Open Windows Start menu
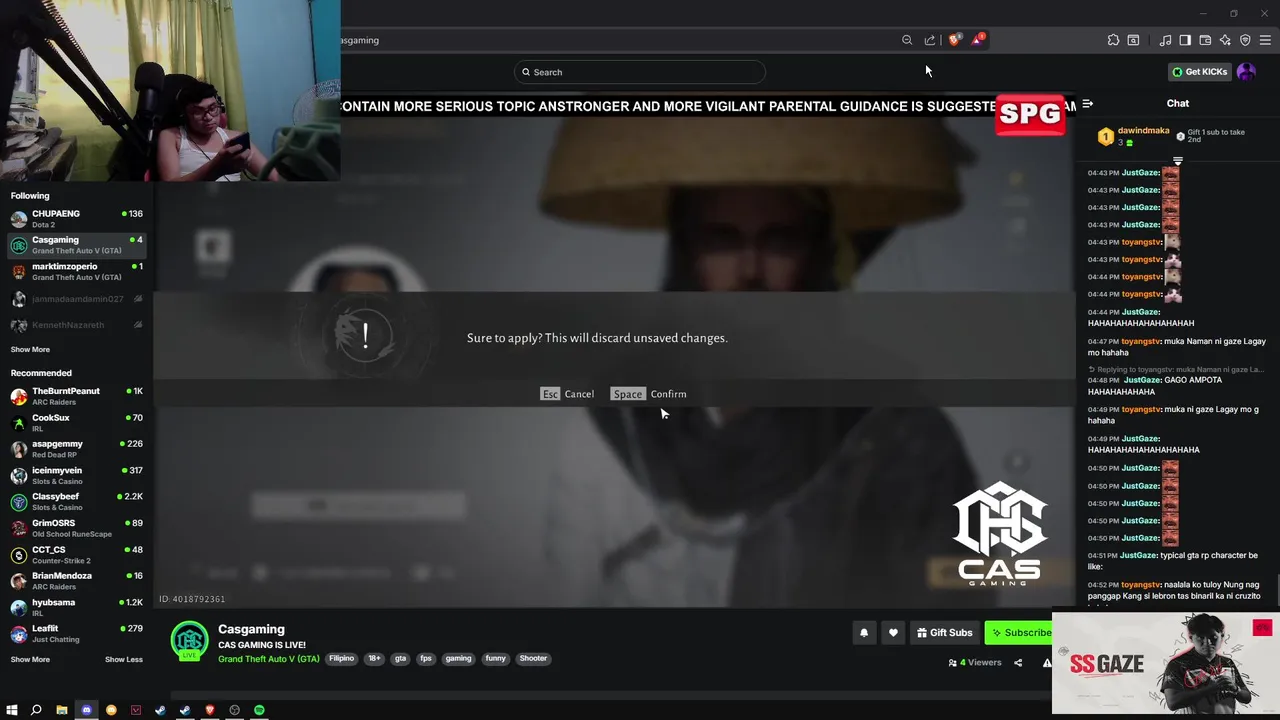Image resolution: width=1280 pixels, height=720 pixels. [x=11, y=710]
